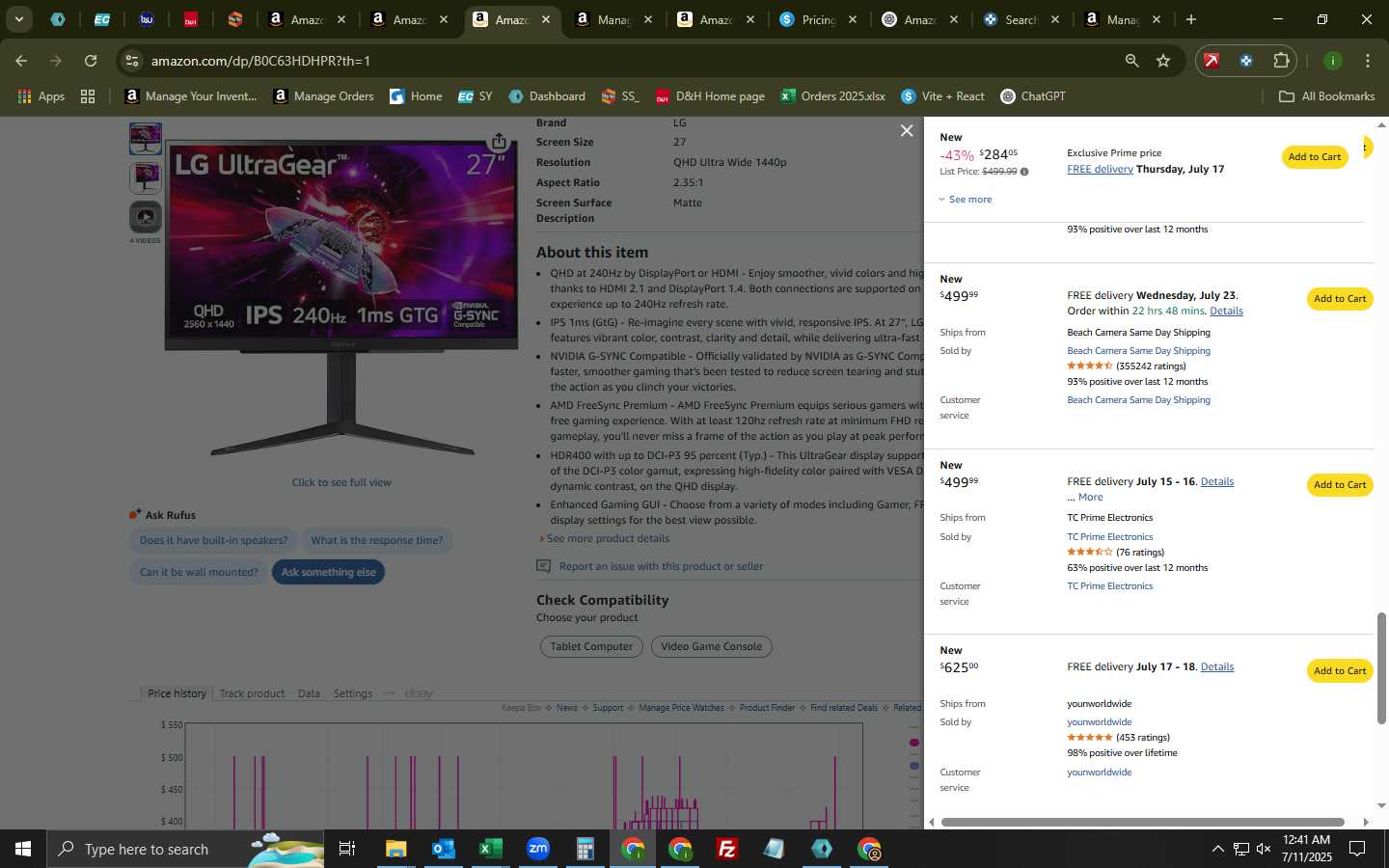Switch to the Track product tab
Viewport: 1389px width, 868px height.
[252, 693]
